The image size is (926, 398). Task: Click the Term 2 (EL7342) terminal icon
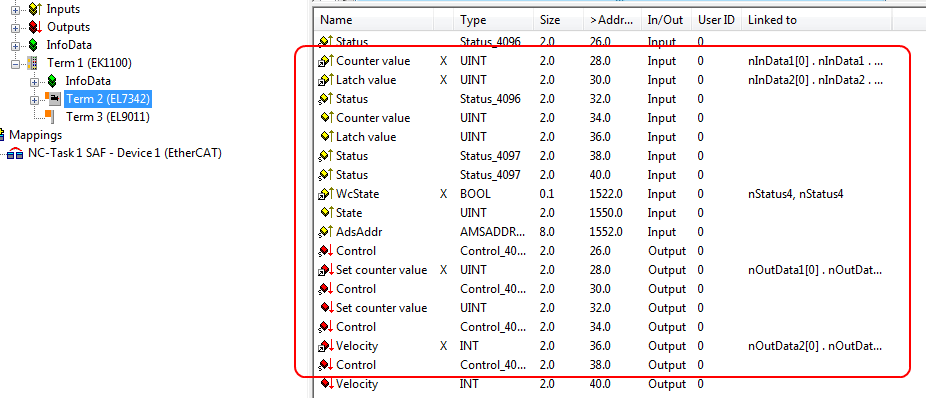click(x=53, y=98)
